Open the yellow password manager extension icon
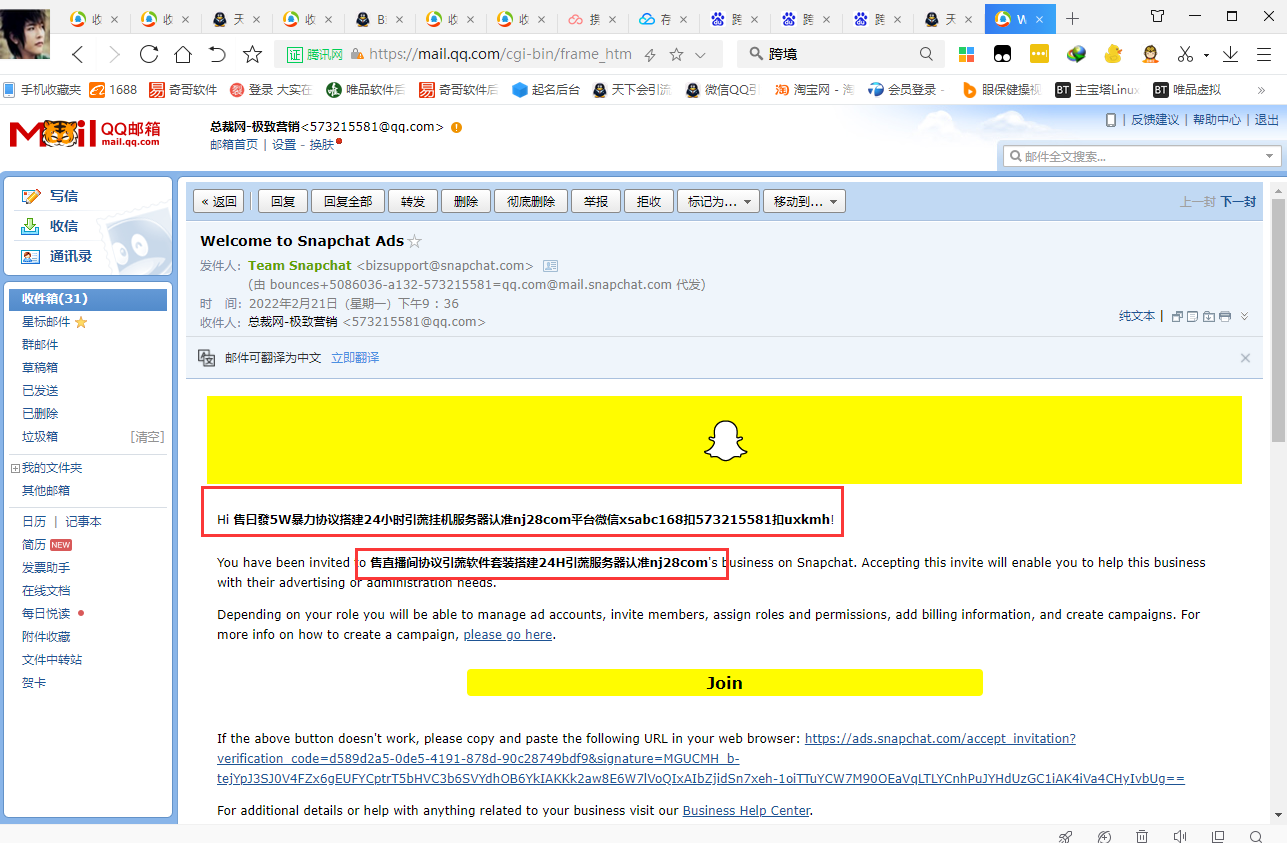 [1039, 54]
